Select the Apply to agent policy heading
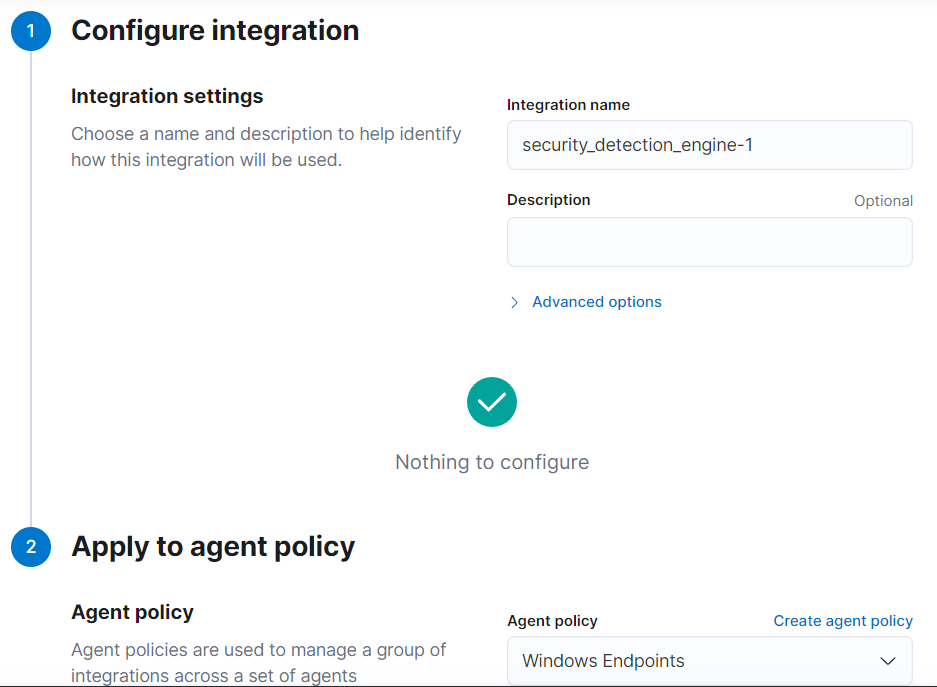Screen dimensions: 937x687 (x=213, y=547)
